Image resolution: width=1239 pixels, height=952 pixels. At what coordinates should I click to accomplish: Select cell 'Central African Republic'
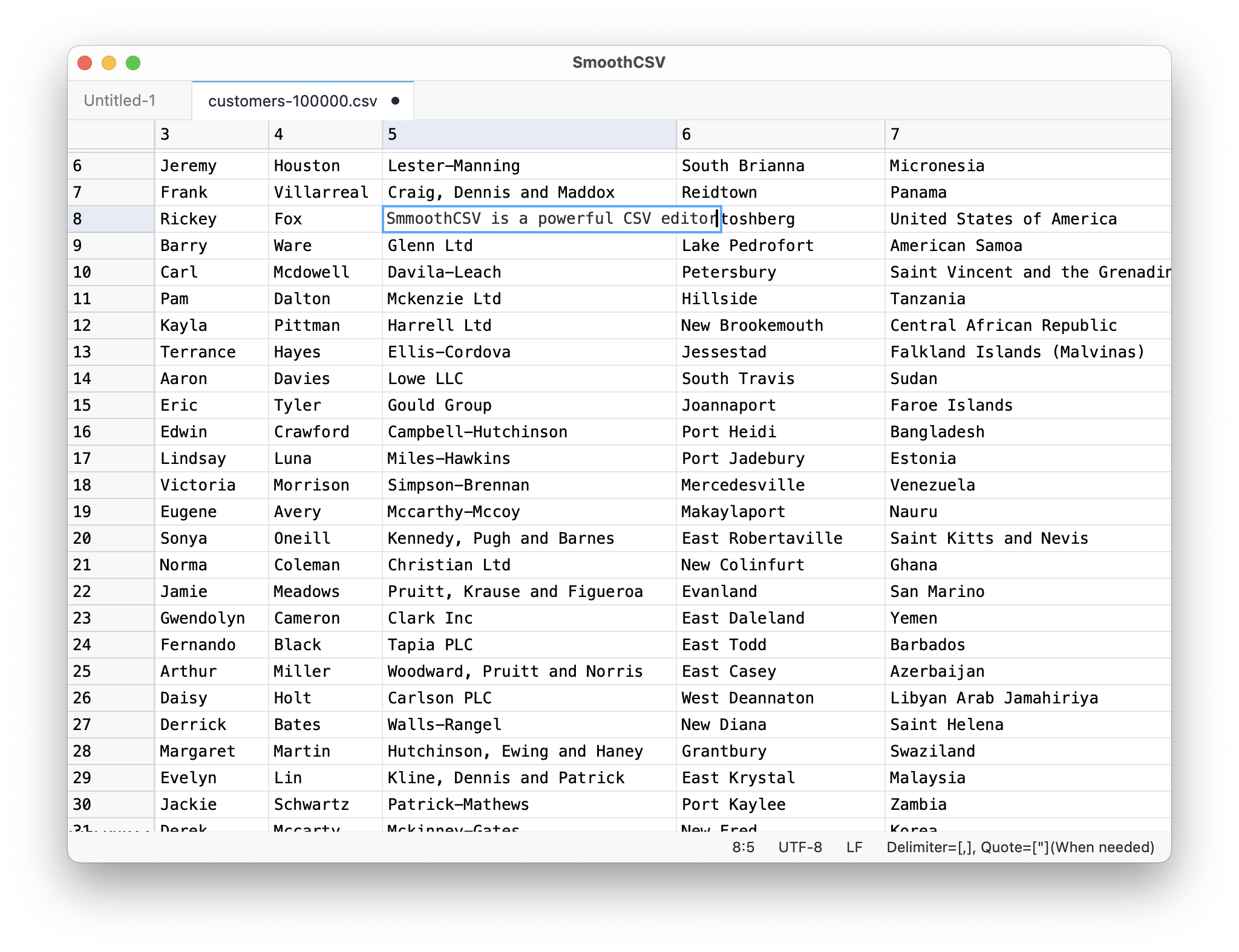tap(1028, 325)
